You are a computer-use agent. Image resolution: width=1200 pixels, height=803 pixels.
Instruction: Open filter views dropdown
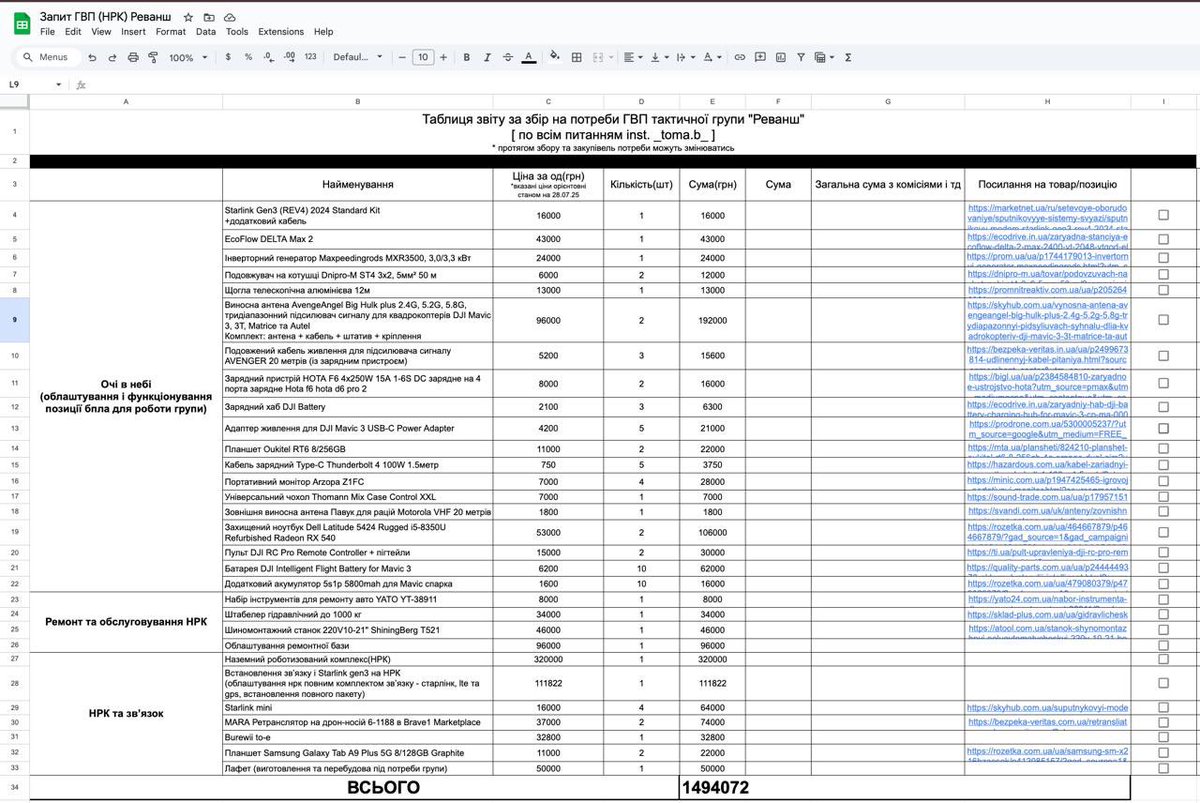point(824,58)
